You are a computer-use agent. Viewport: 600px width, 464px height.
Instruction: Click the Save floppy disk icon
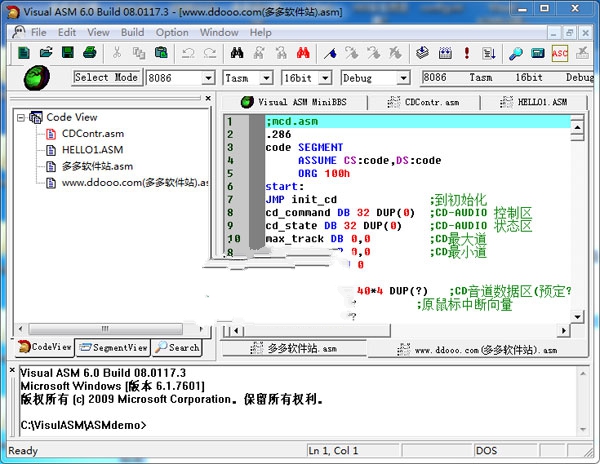coord(68,53)
